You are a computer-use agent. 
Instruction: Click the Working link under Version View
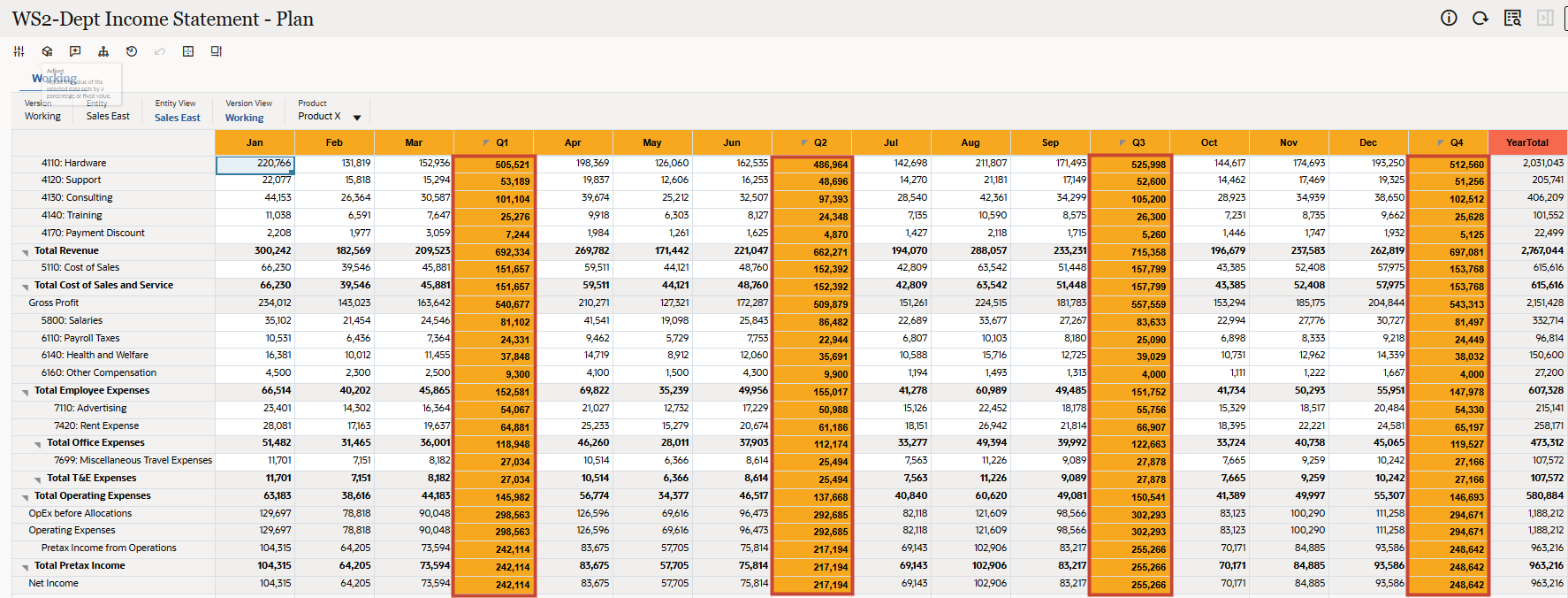pyautogui.click(x=244, y=118)
